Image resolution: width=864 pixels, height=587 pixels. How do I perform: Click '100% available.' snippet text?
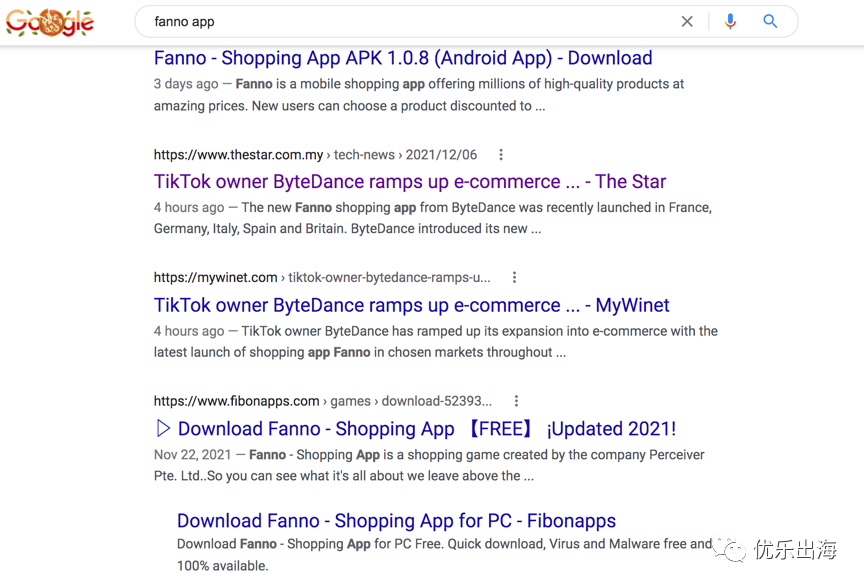223,566
